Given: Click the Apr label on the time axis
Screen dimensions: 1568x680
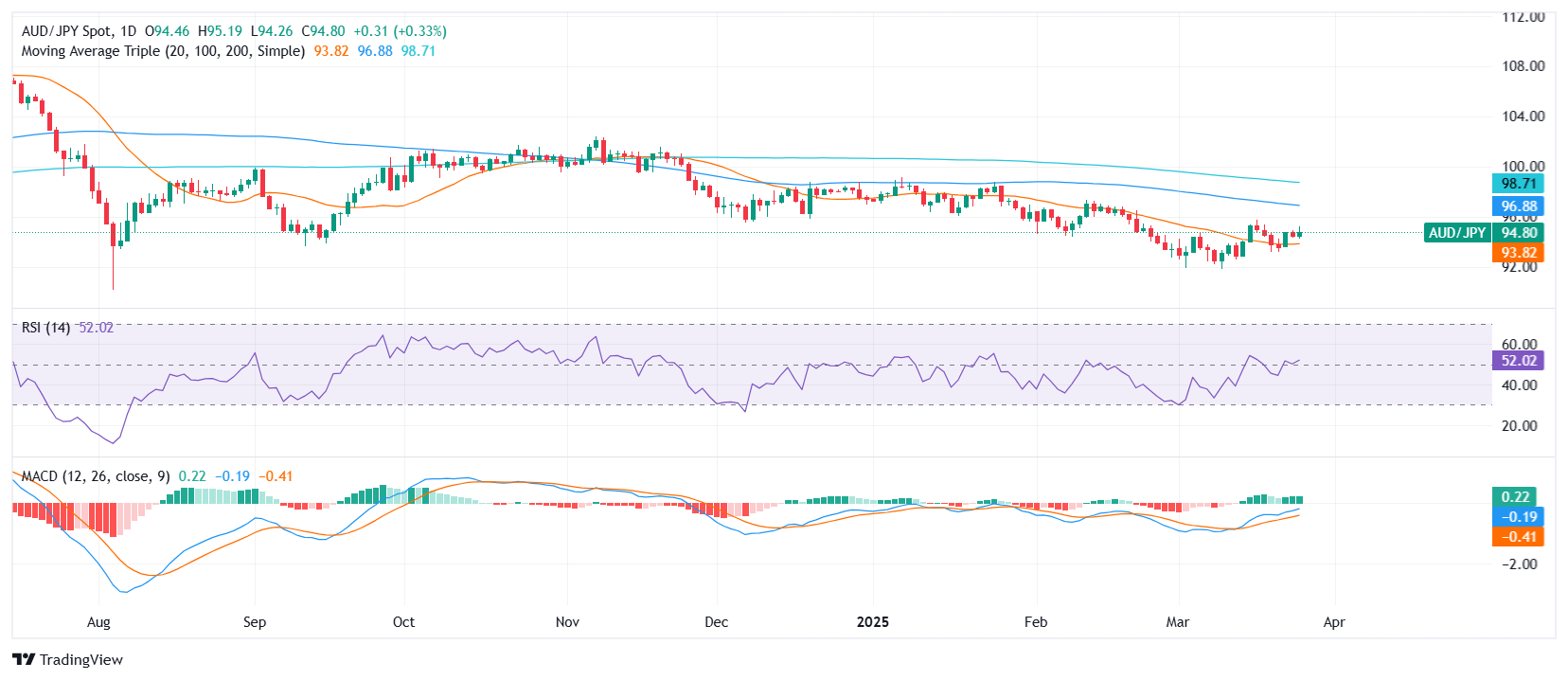Looking at the screenshot, I should (1334, 622).
